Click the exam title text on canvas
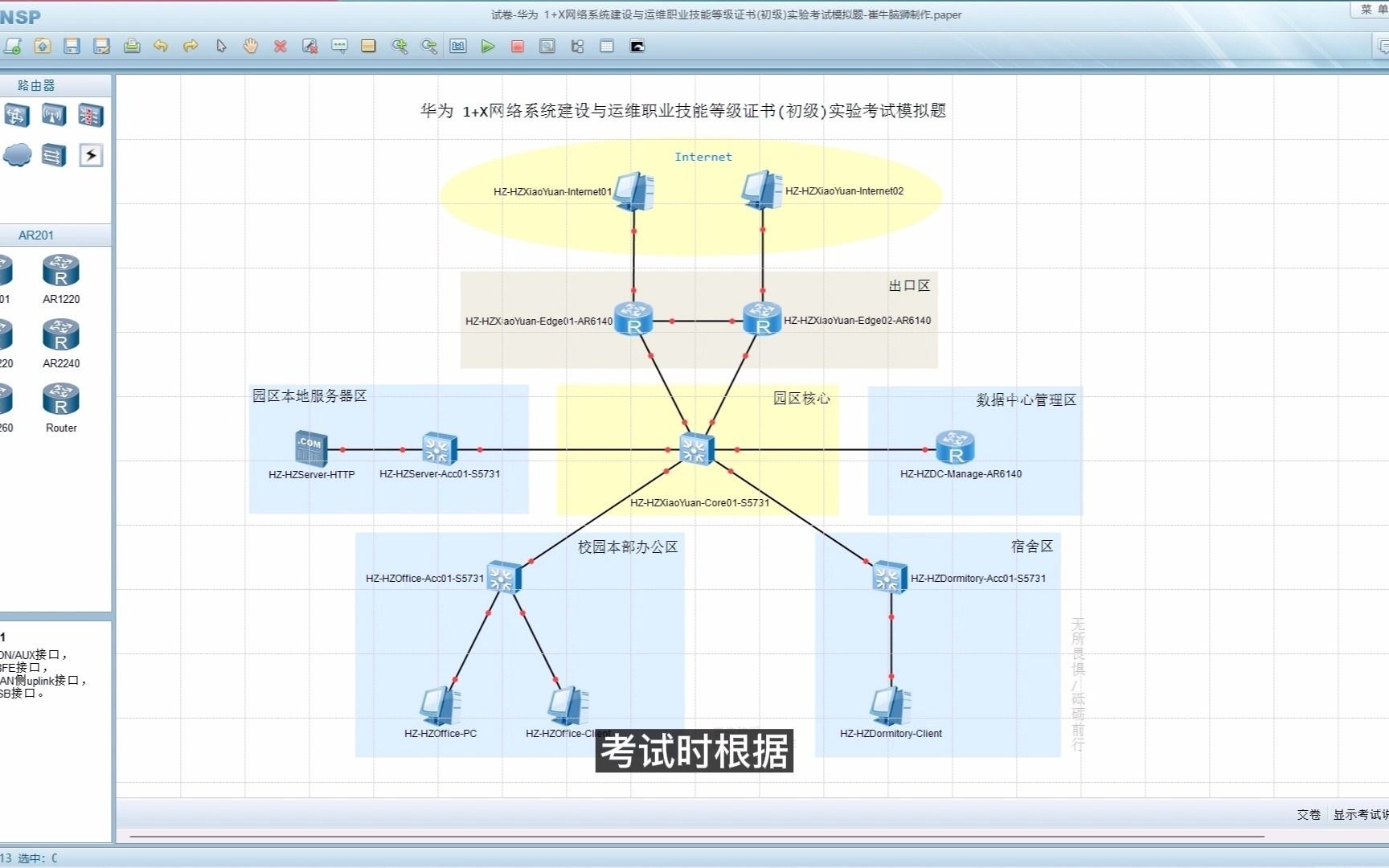The image size is (1389, 868). click(x=683, y=111)
